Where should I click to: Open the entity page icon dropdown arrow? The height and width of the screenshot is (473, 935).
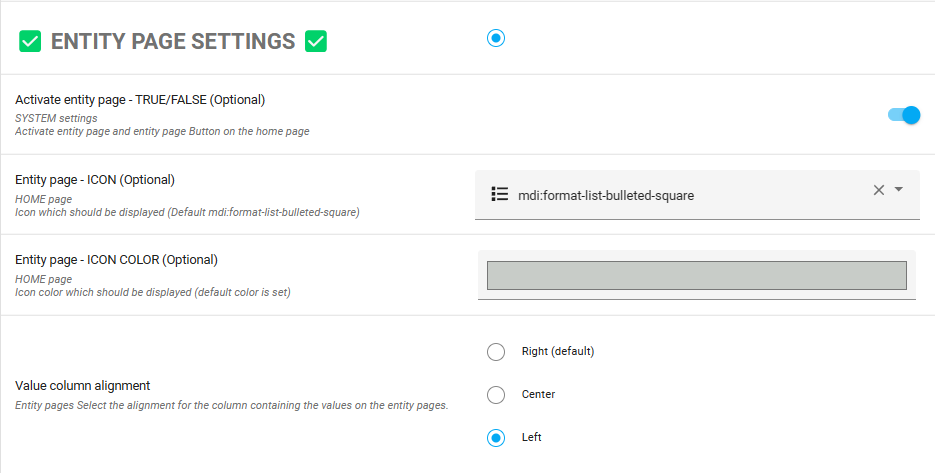[899, 190]
